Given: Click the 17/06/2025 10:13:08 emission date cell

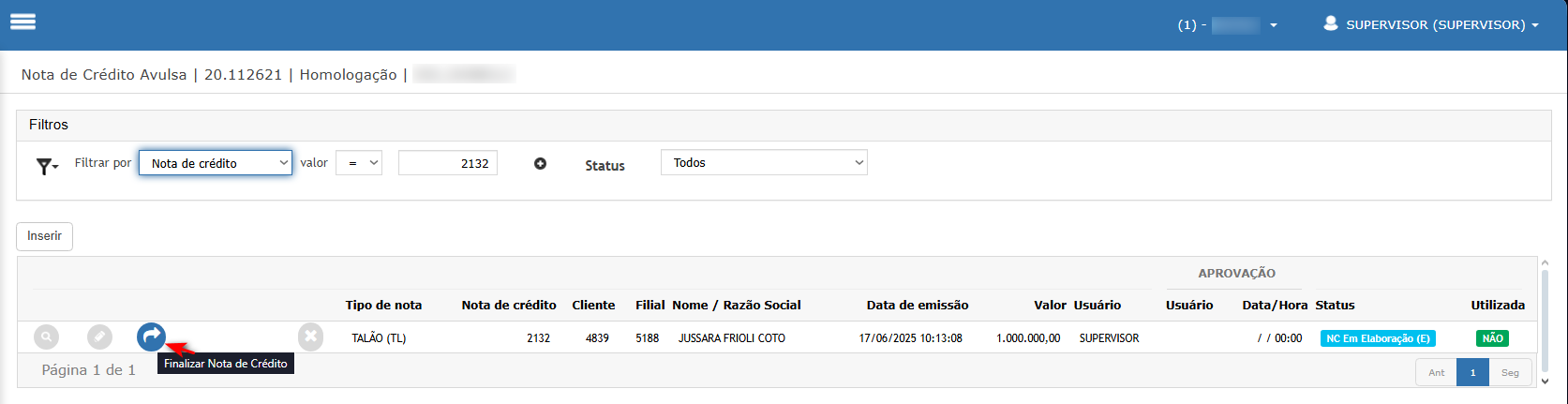Looking at the screenshot, I should click(910, 338).
